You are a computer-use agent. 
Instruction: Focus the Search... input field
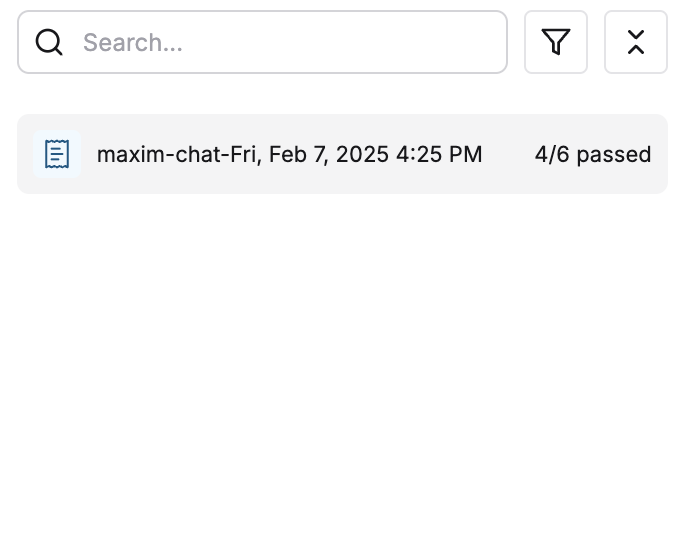pos(262,42)
